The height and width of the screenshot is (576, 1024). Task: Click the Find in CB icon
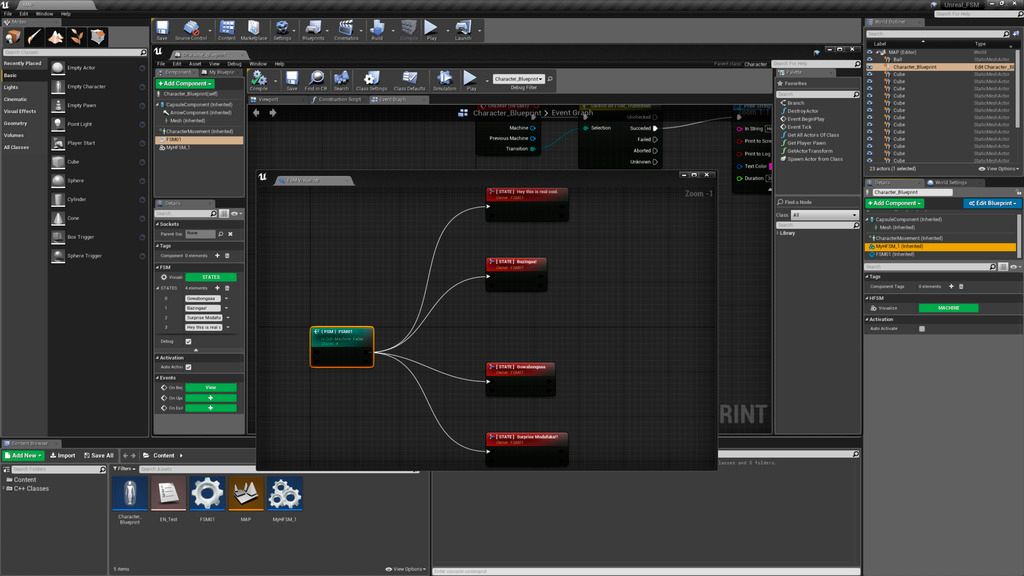[x=316, y=79]
